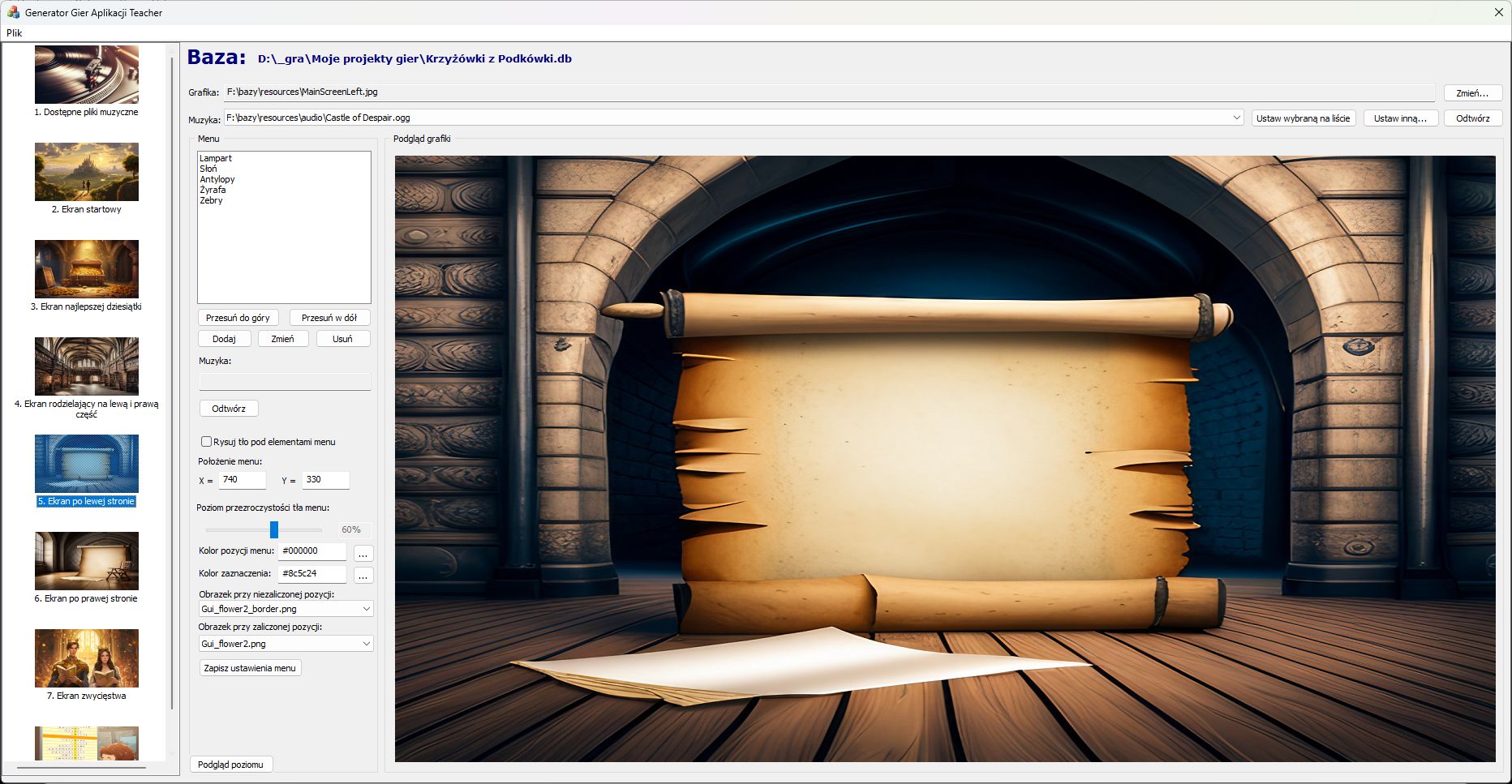
Task: Select the 'Ekran po prawej stronie' thumbnail
Action: pos(87,561)
